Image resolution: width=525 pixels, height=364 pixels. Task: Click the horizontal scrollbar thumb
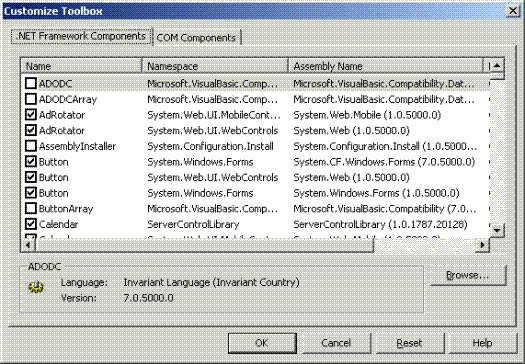tap(204, 245)
